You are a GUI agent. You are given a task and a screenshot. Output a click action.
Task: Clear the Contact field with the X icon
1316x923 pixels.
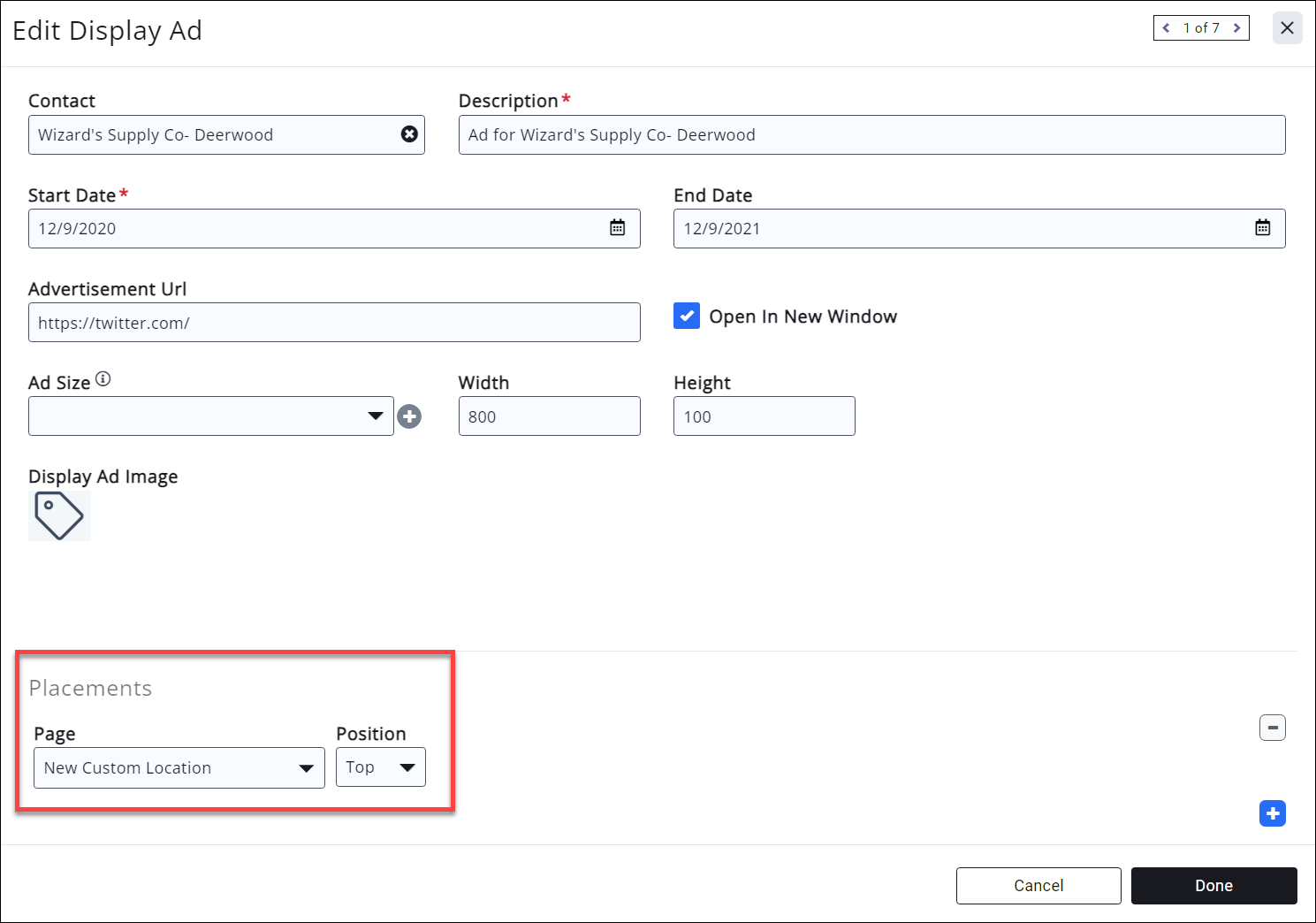(x=409, y=134)
